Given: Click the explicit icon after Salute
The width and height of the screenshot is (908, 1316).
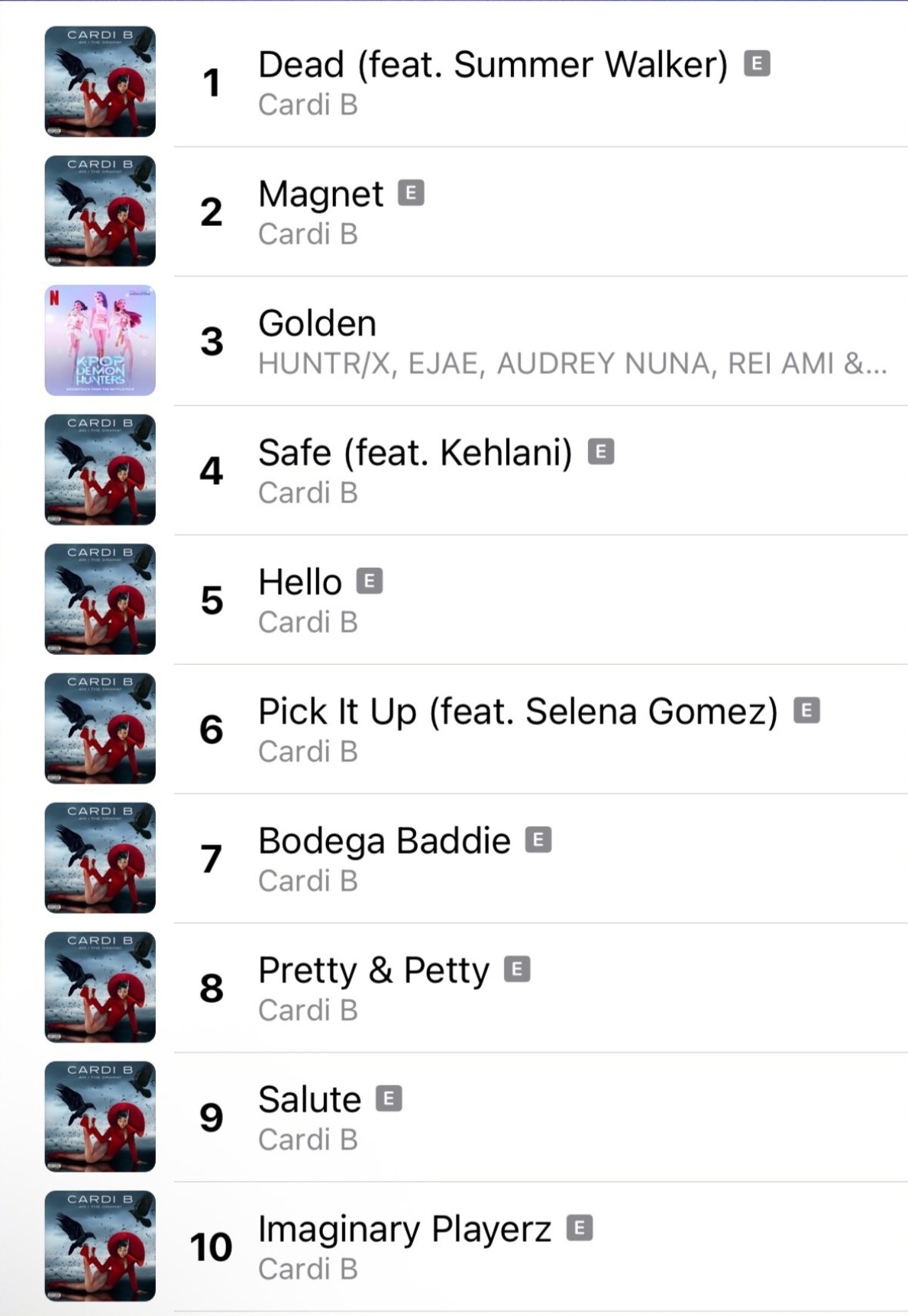Looking at the screenshot, I should 389,1099.
